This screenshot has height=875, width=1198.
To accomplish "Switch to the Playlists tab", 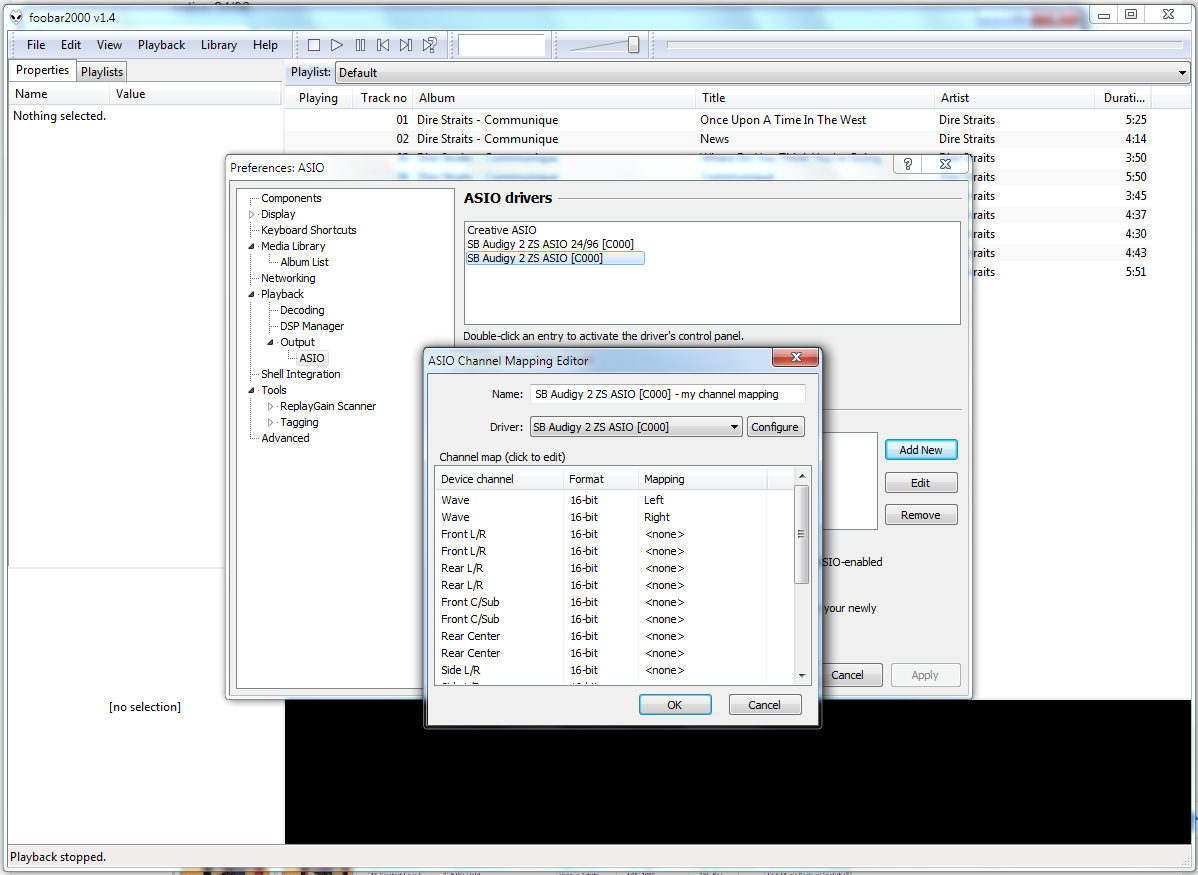I will (102, 72).
